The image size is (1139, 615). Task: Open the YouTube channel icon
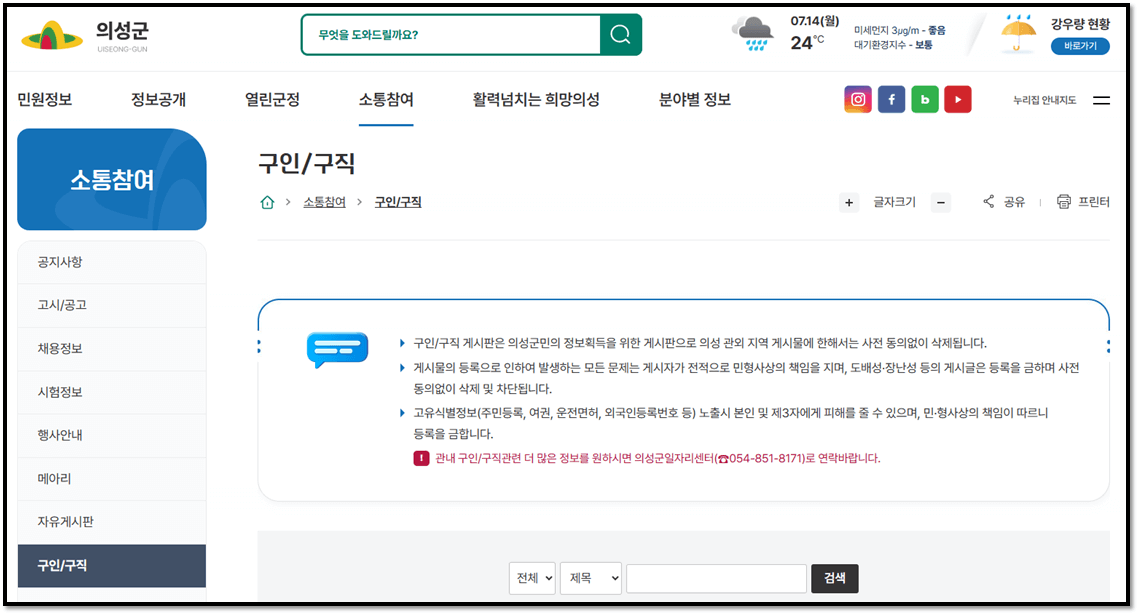(x=957, y=99)
